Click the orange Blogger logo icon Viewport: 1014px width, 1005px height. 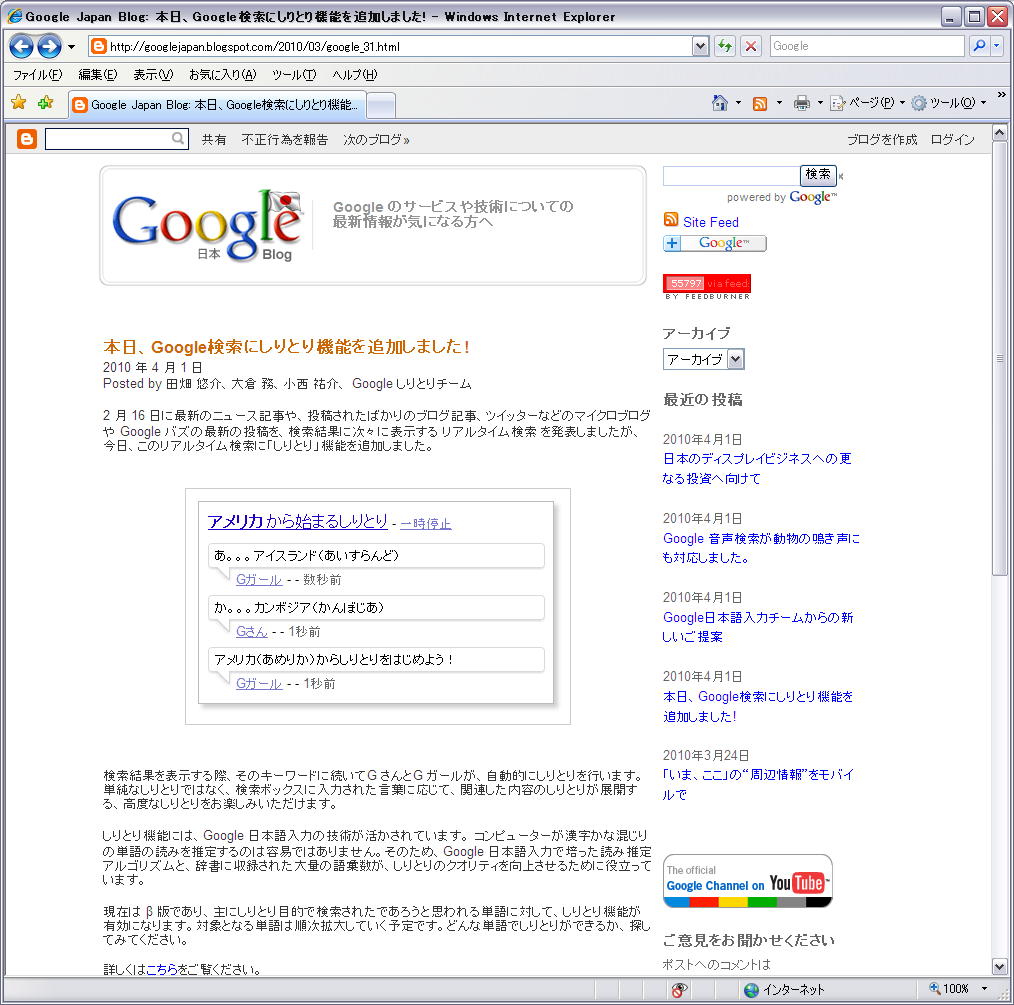pos(27,139)
